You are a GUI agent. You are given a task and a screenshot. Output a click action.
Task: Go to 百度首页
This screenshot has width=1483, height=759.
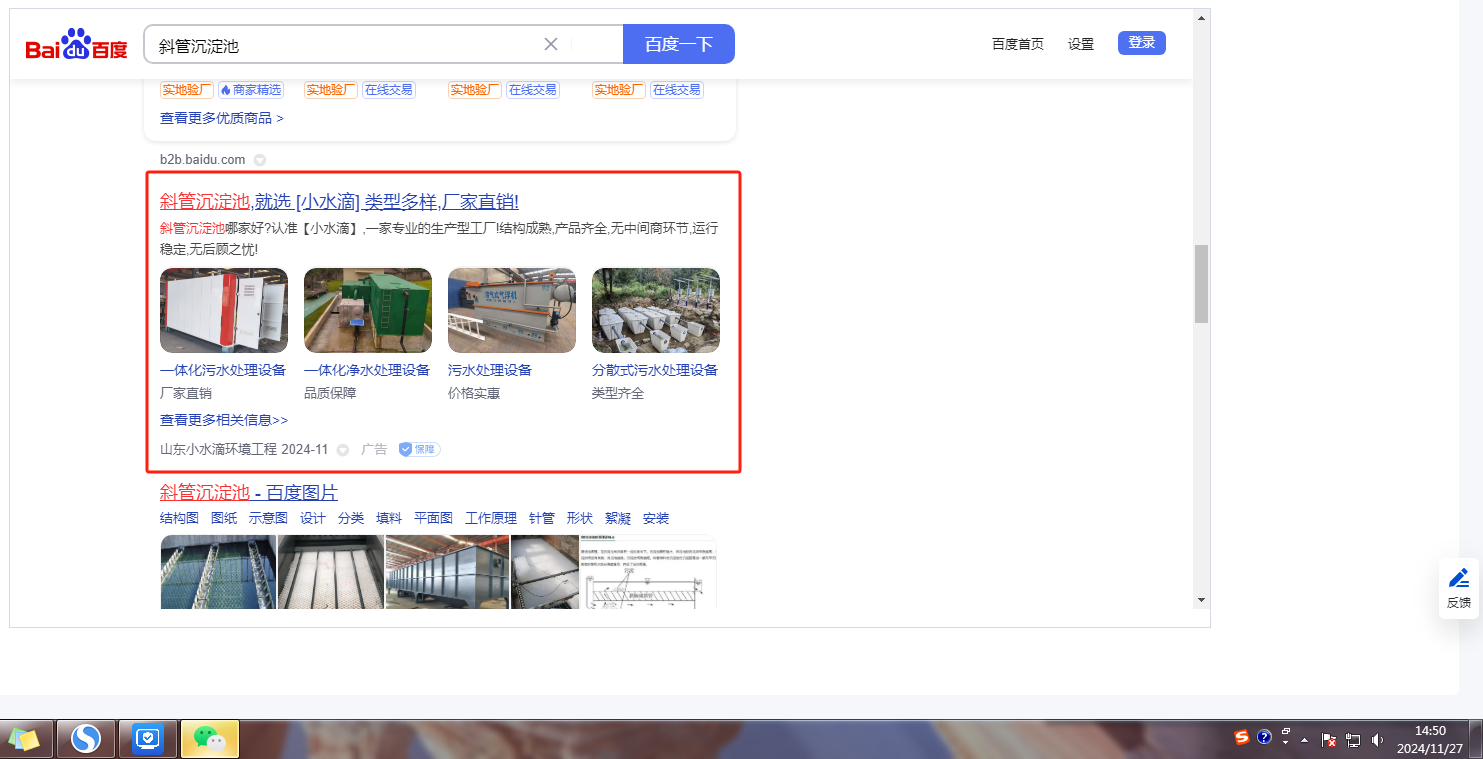(1018, 44)
